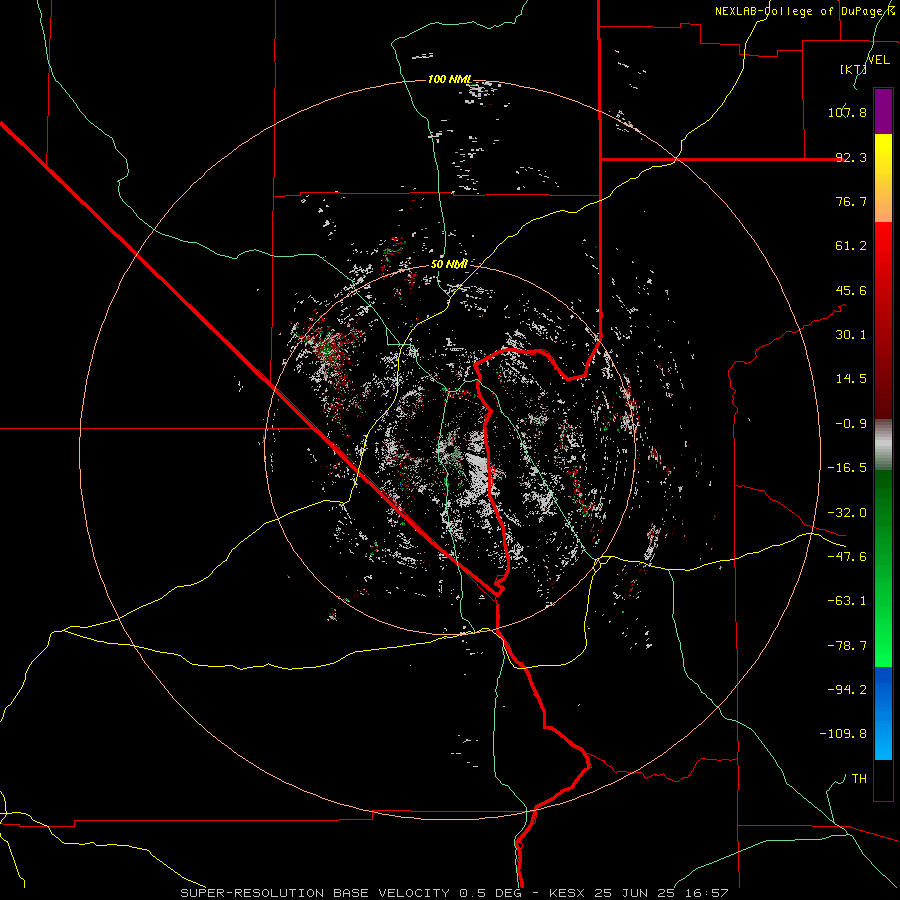The height and width of the screenshot is (900, 900).
Task: Click the TH threshold label
Action: coord(859,779)
